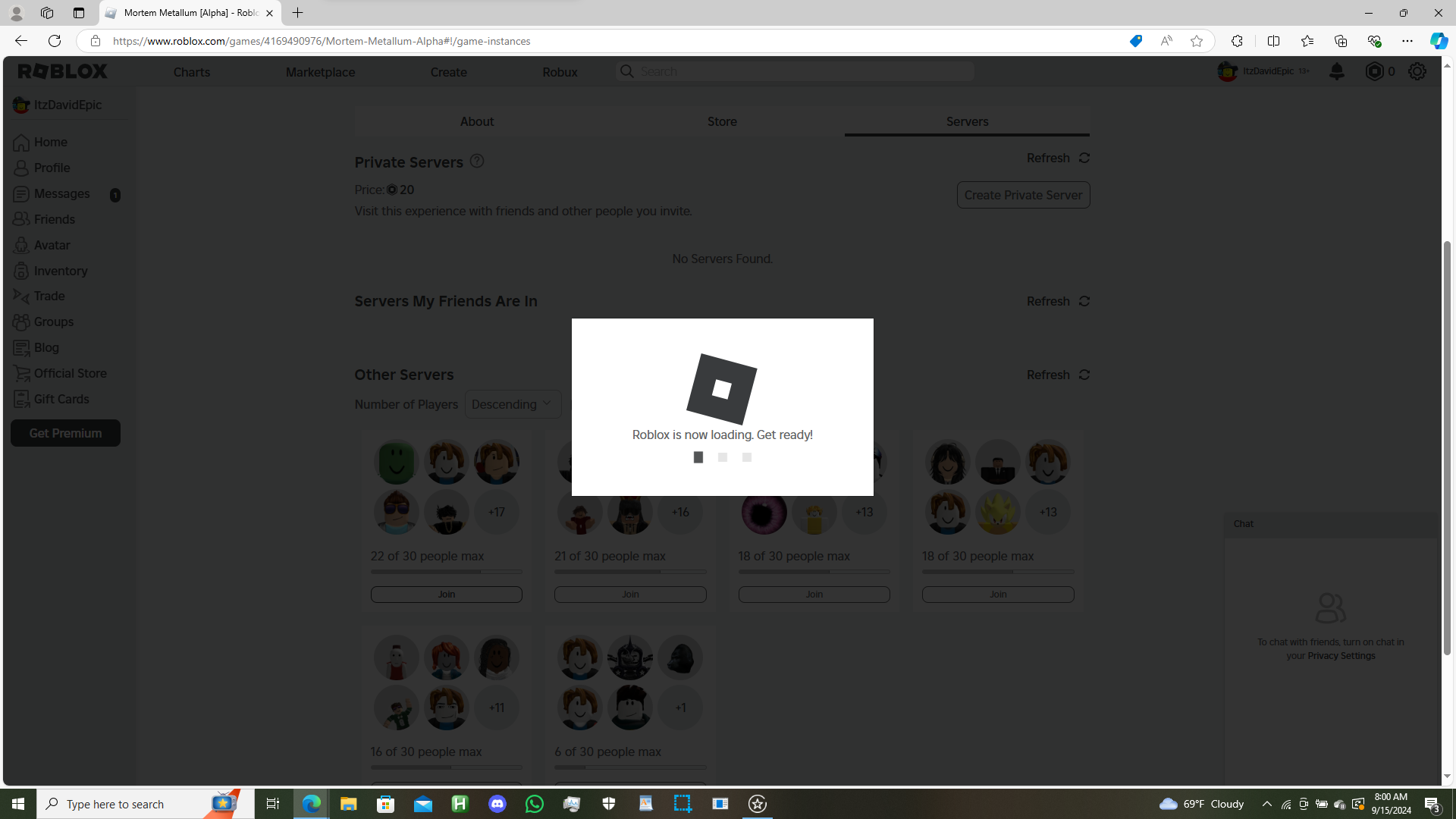Select the Servers tab
The width and height of the screenshot is (1456, 819).
click(x=967, y=121)
